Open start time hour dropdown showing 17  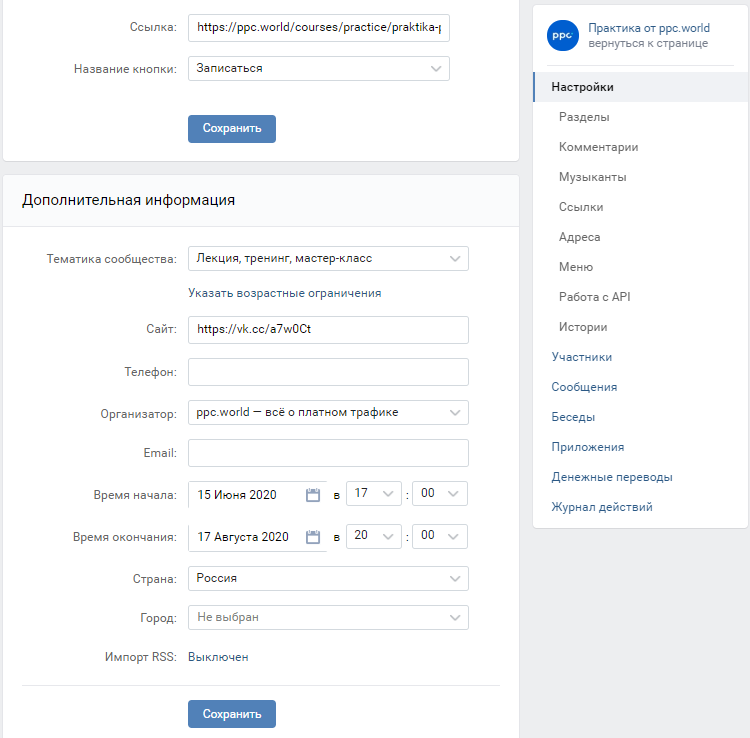(373, 494)
